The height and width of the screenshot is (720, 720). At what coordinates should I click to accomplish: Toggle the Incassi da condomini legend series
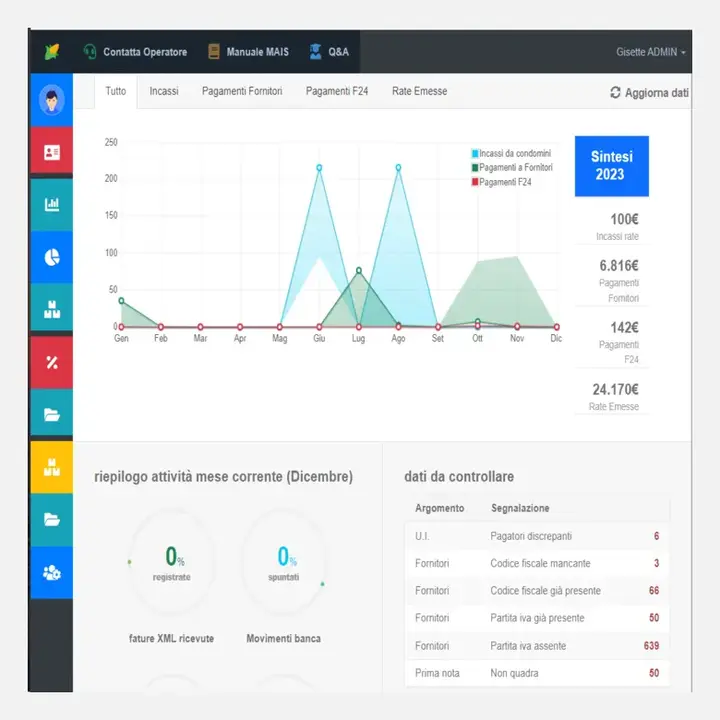pos(511,153)
